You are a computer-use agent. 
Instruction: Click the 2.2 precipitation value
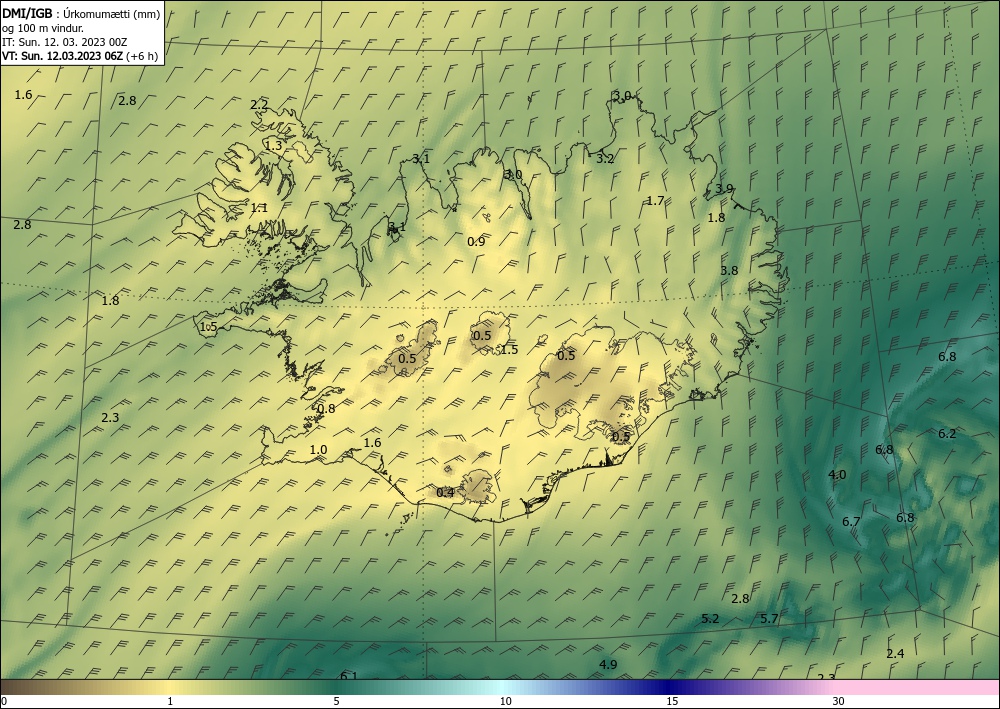[259, 105]
